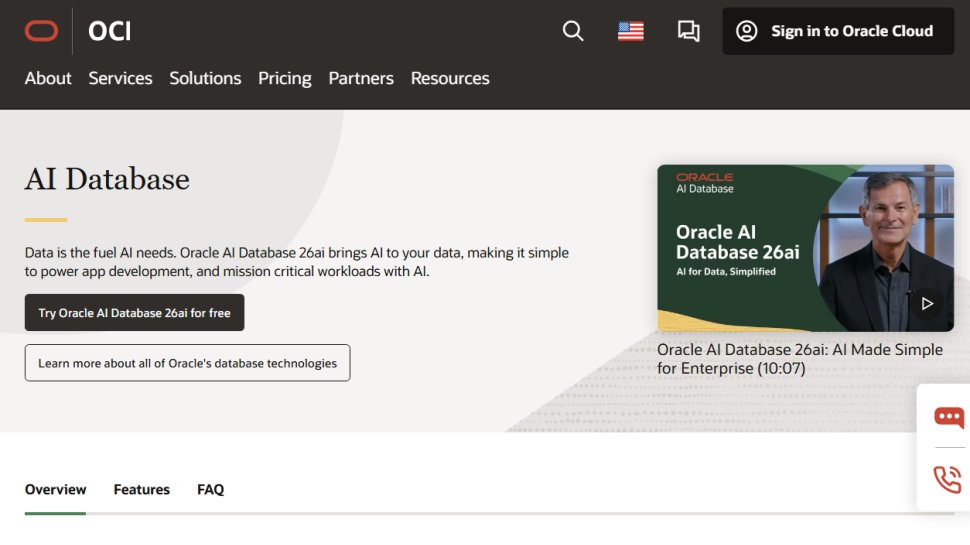Open the contact chat bubbles icon in header
970x545 pixels.
pyautogui.click(x=689, y=31)
